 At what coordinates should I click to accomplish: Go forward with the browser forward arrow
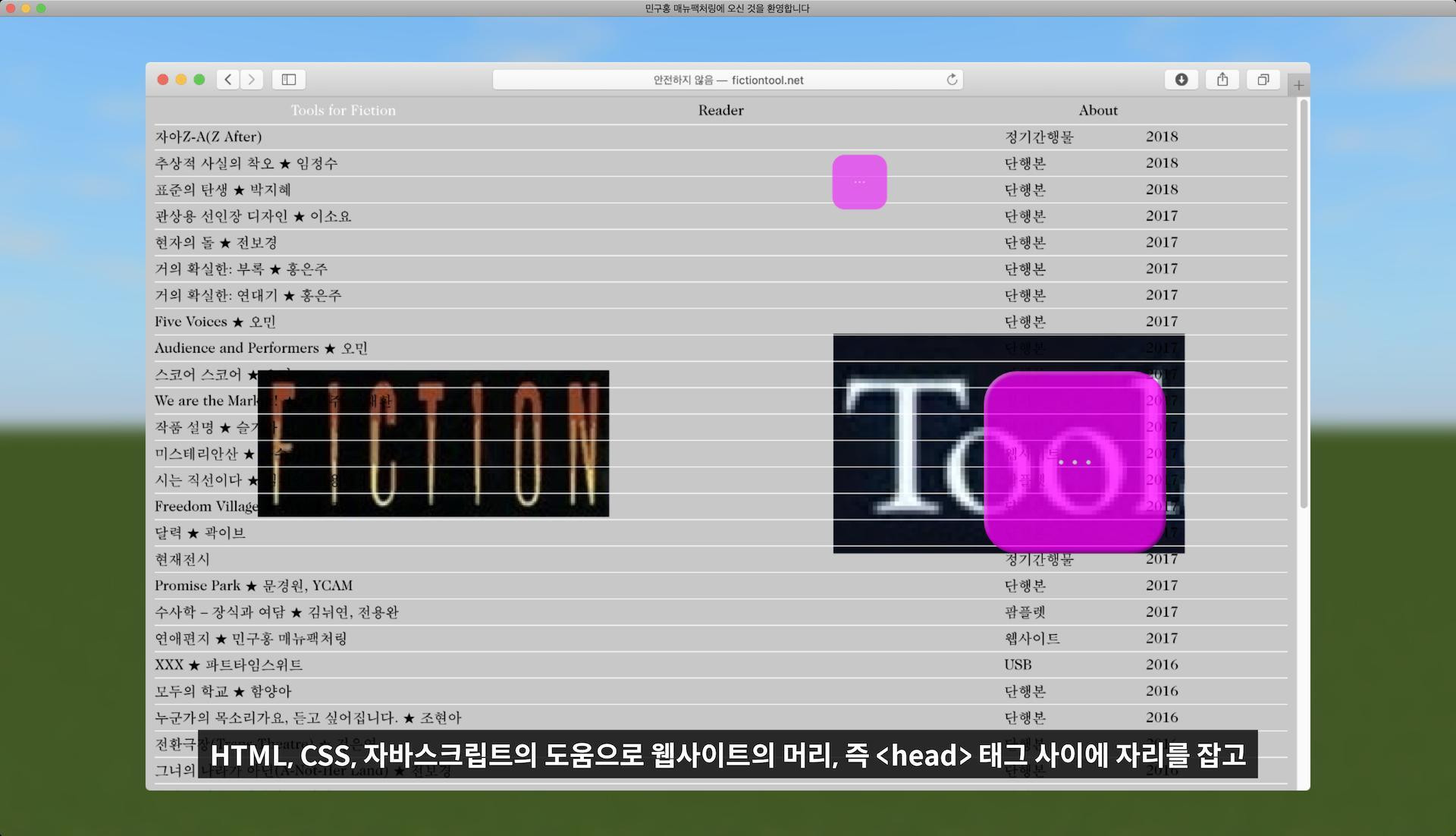(252, 80)
